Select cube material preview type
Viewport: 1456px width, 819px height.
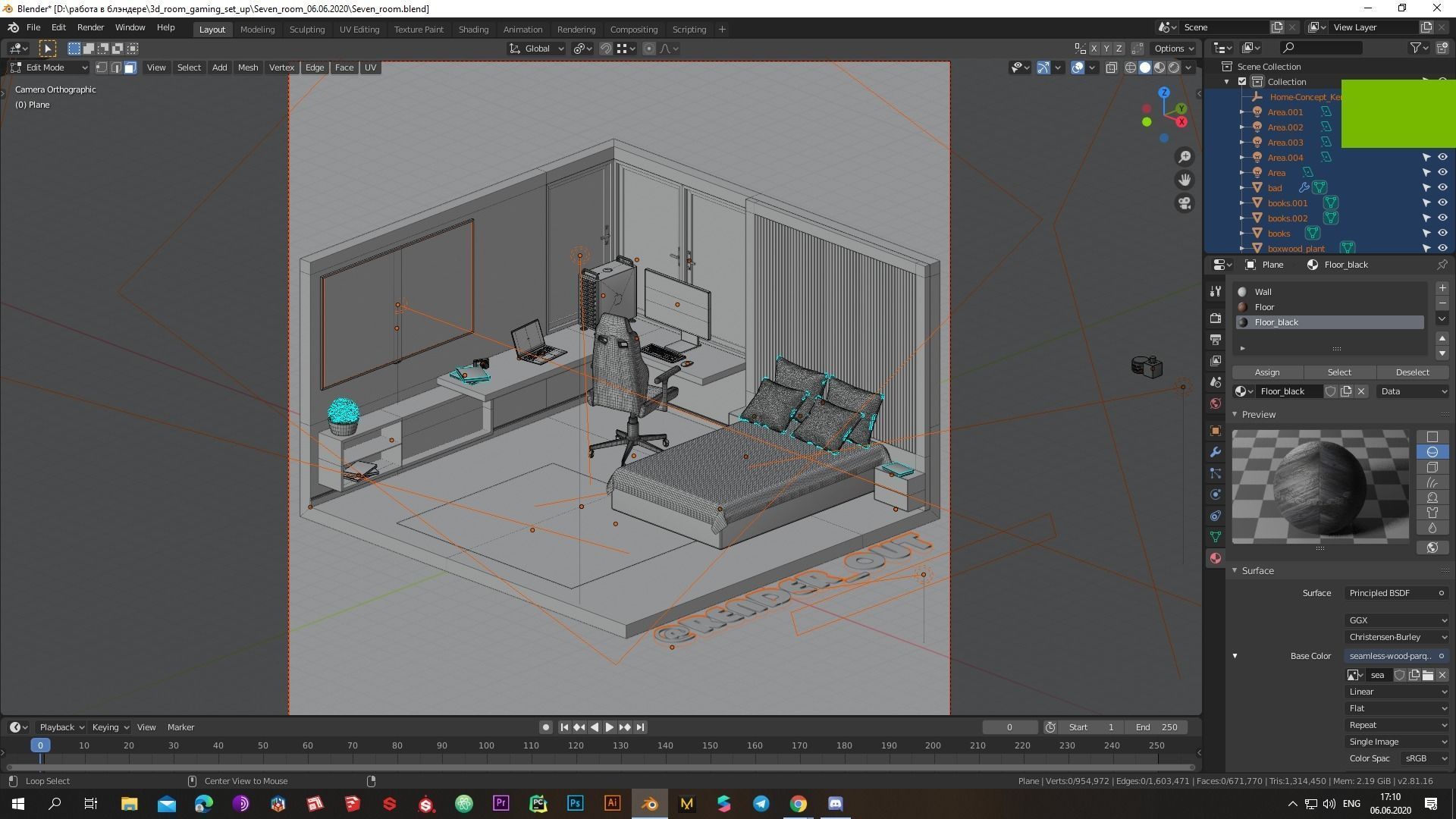(1432, 467)
